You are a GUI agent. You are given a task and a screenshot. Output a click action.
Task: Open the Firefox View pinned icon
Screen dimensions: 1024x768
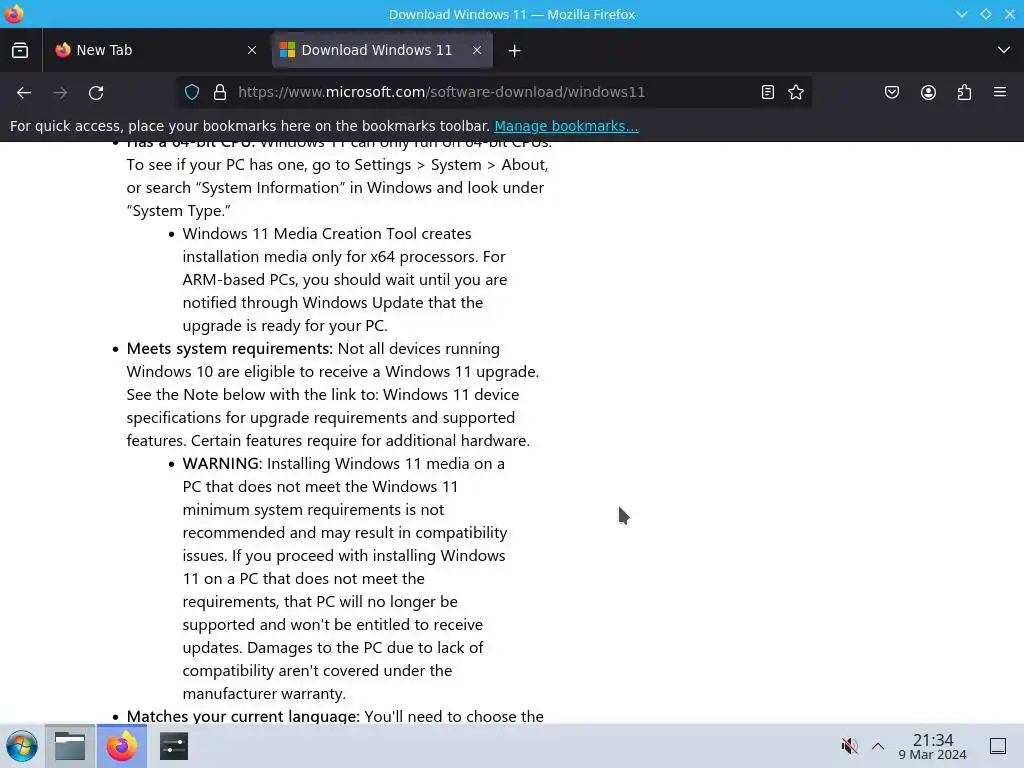20,50
